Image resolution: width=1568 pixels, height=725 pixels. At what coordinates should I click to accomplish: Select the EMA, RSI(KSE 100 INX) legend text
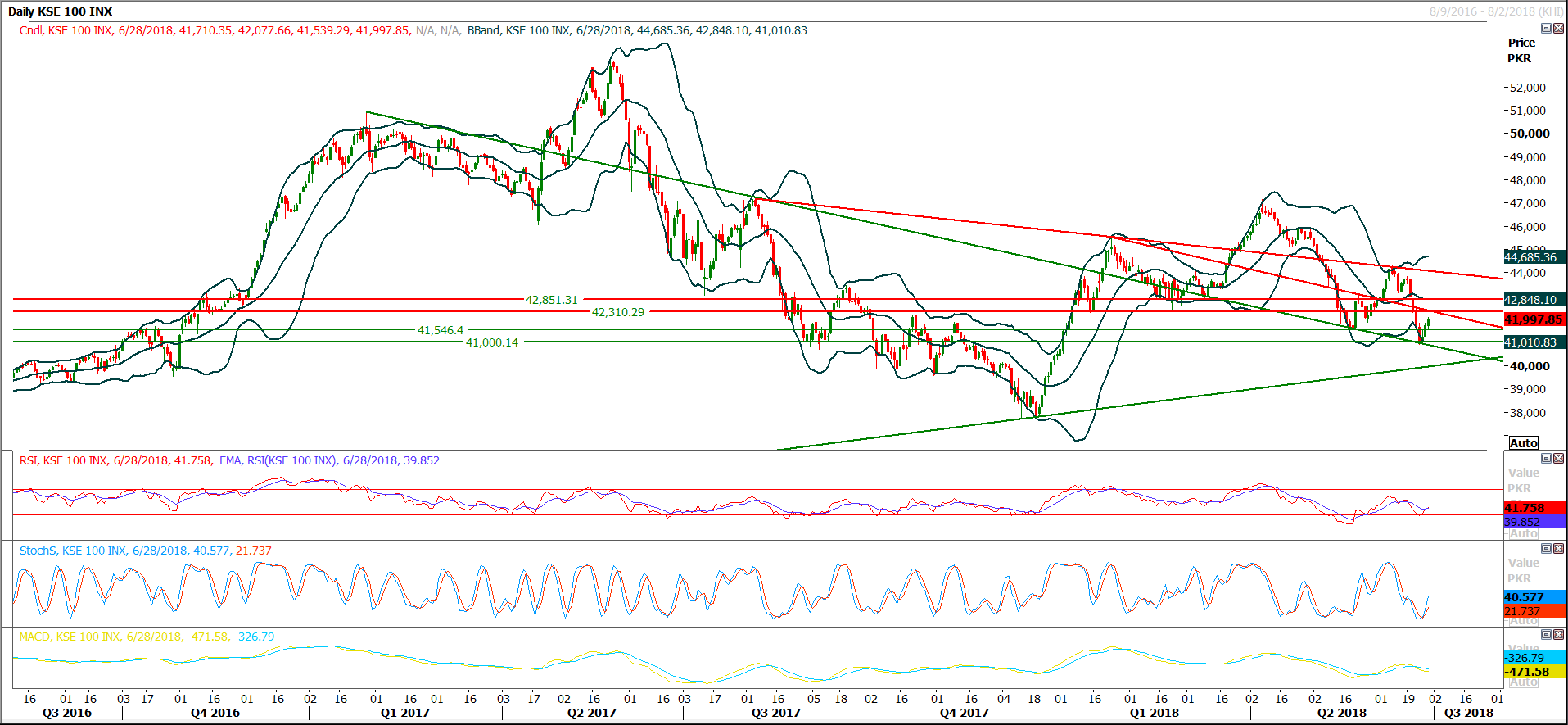click(329, 460)
